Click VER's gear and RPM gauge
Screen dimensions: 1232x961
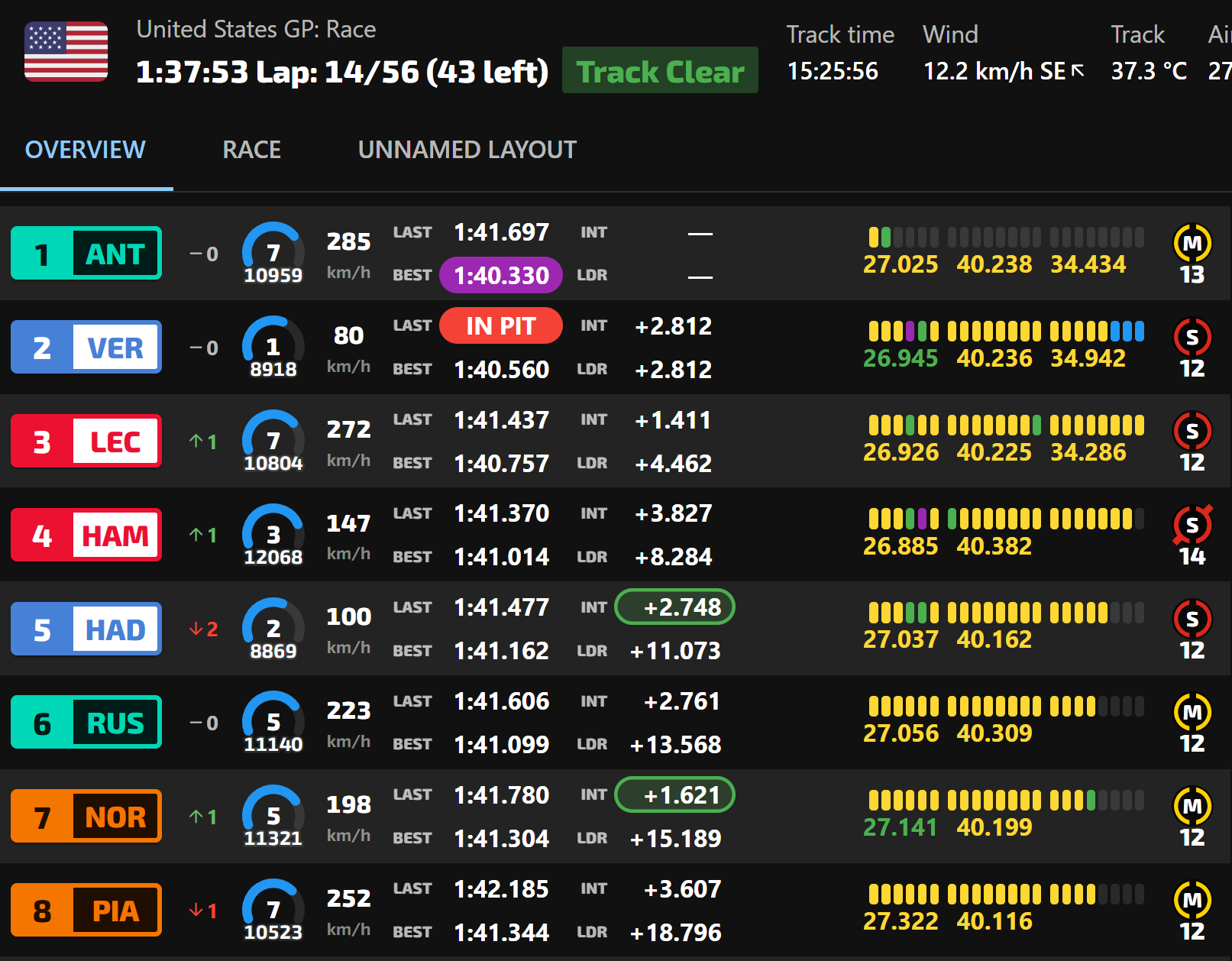273,348
